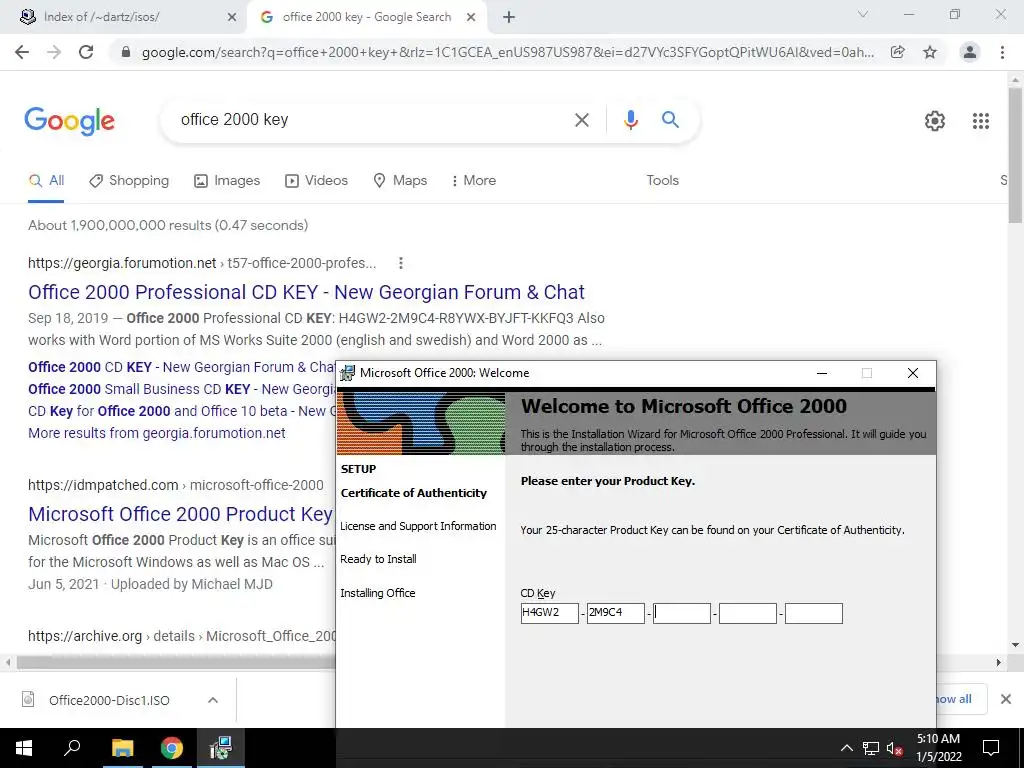Screen dimensions: 1024x768
Task: Expand the Office2000-Disc1.ISO download options arrow
Action: pos(212,700)
